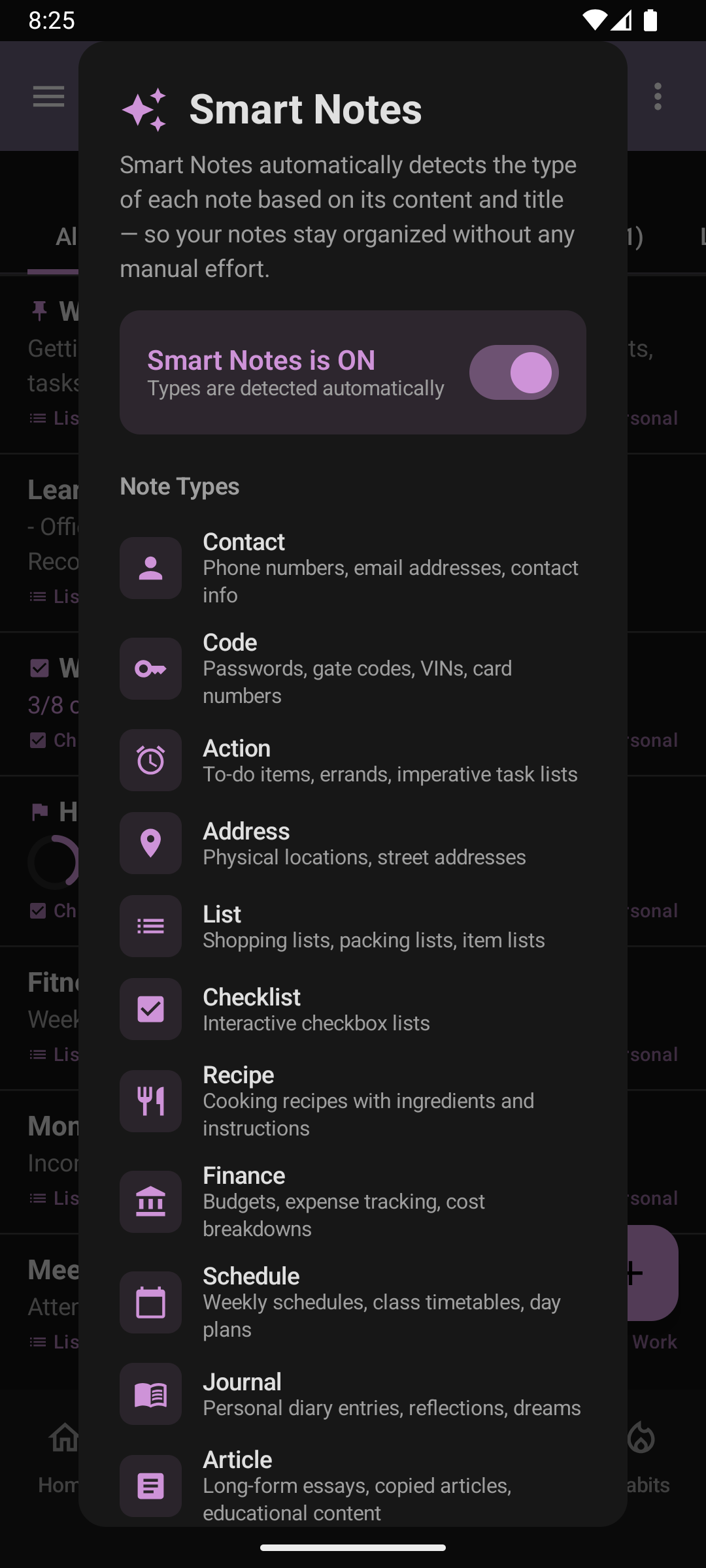
Task: Tap the Checklist checkbox icon
Action: [150, 1009]
